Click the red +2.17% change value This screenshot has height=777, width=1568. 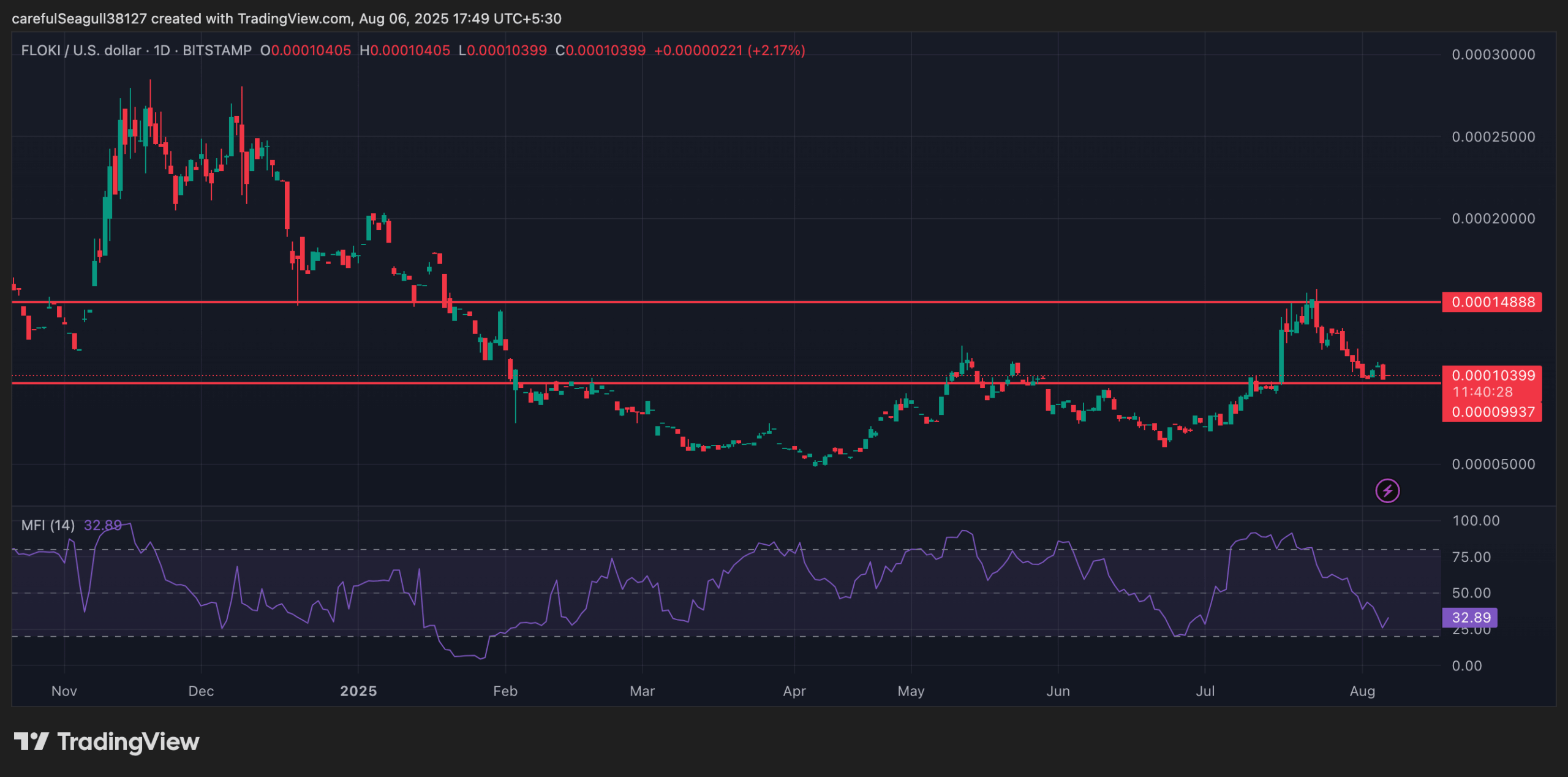776,50
